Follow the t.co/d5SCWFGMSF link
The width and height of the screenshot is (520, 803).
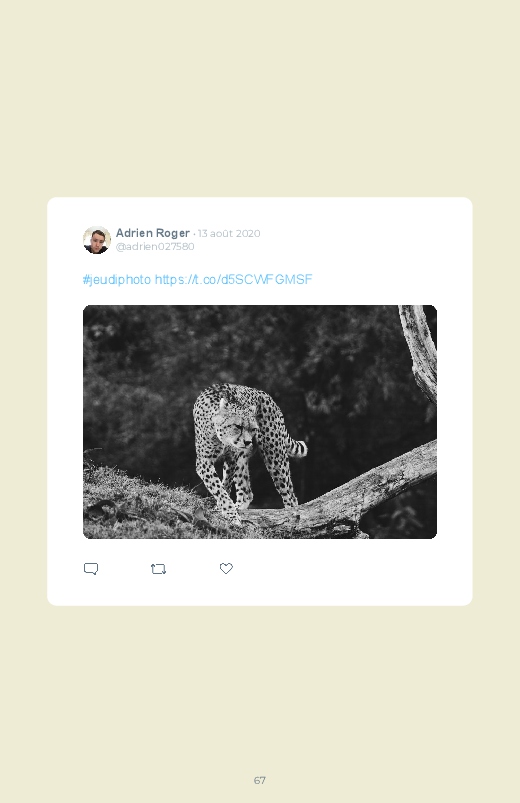tap(234, 280)
